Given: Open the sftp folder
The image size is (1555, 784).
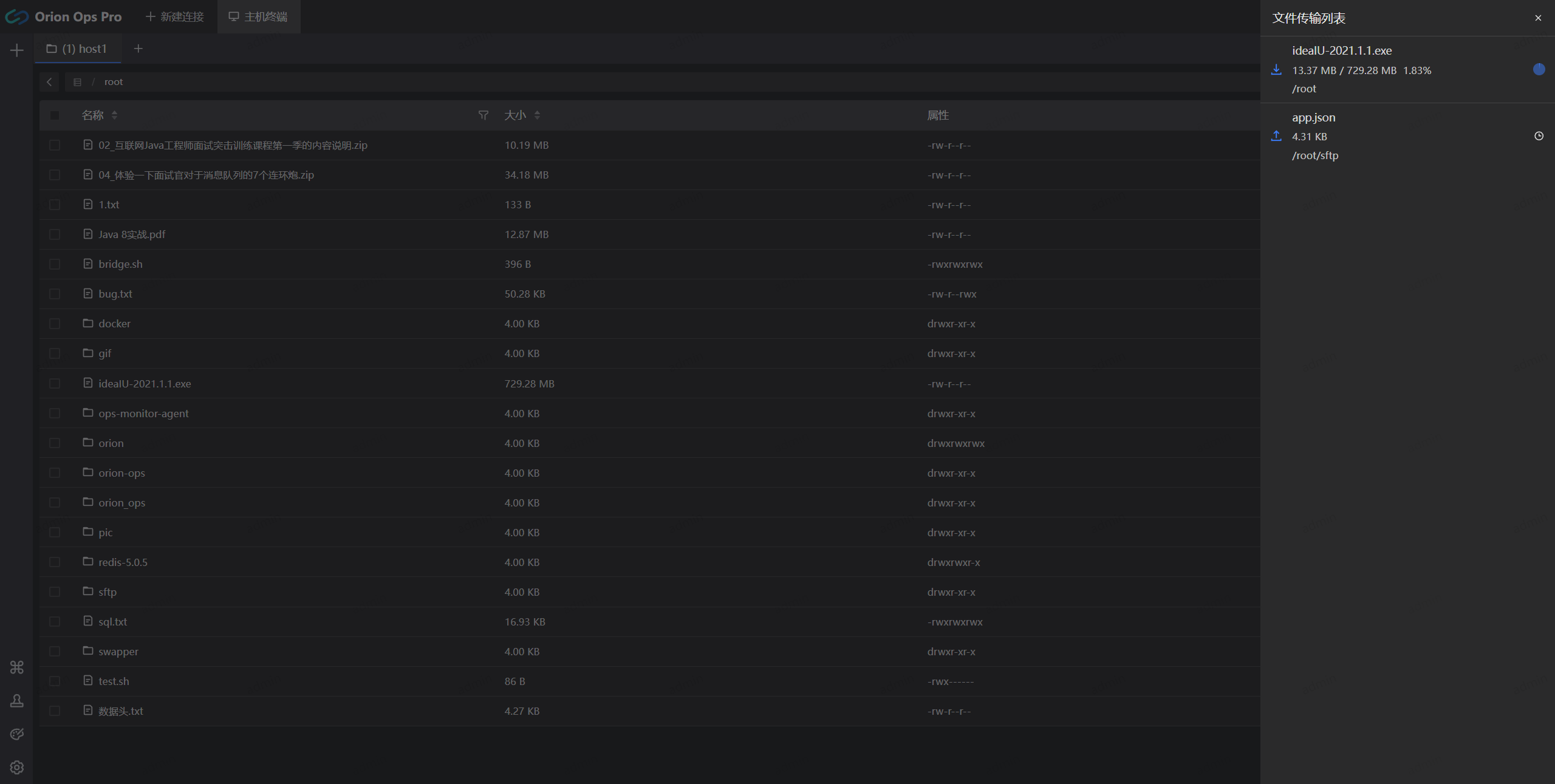Looking at the screenshot, I should pyautogui.click(x=108, y=592).
